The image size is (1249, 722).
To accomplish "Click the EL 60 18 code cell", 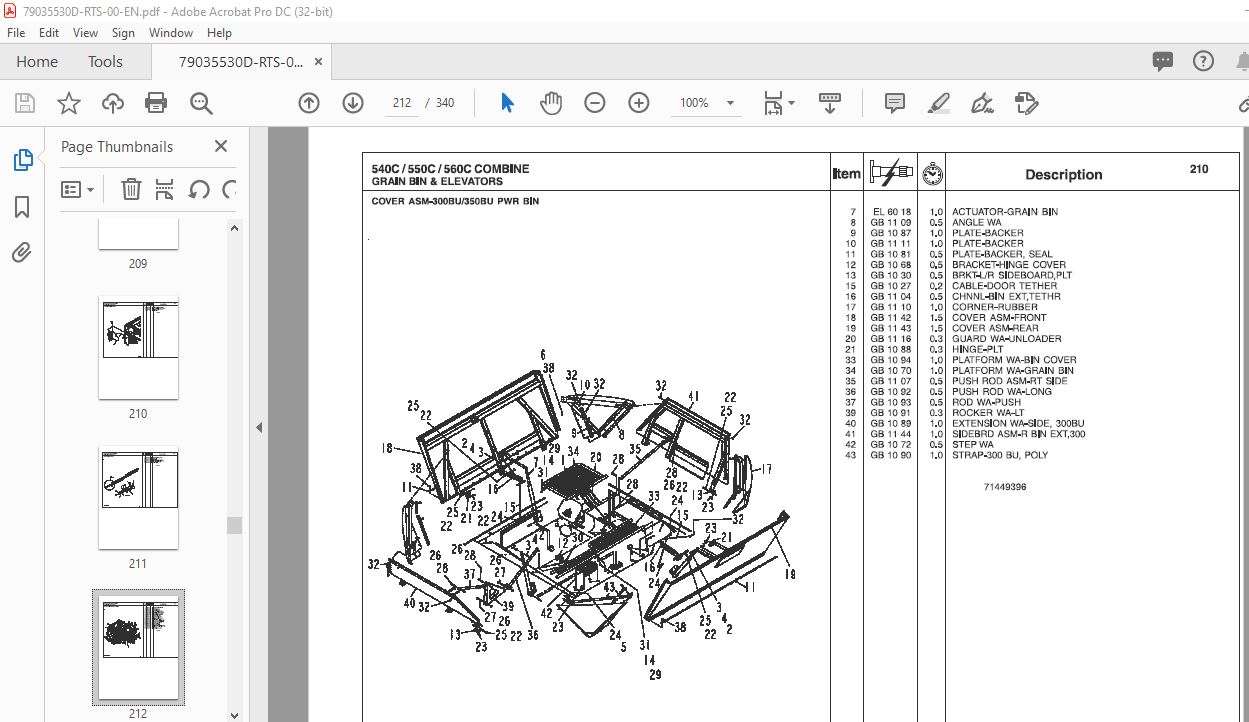I will tap(891, 212).
